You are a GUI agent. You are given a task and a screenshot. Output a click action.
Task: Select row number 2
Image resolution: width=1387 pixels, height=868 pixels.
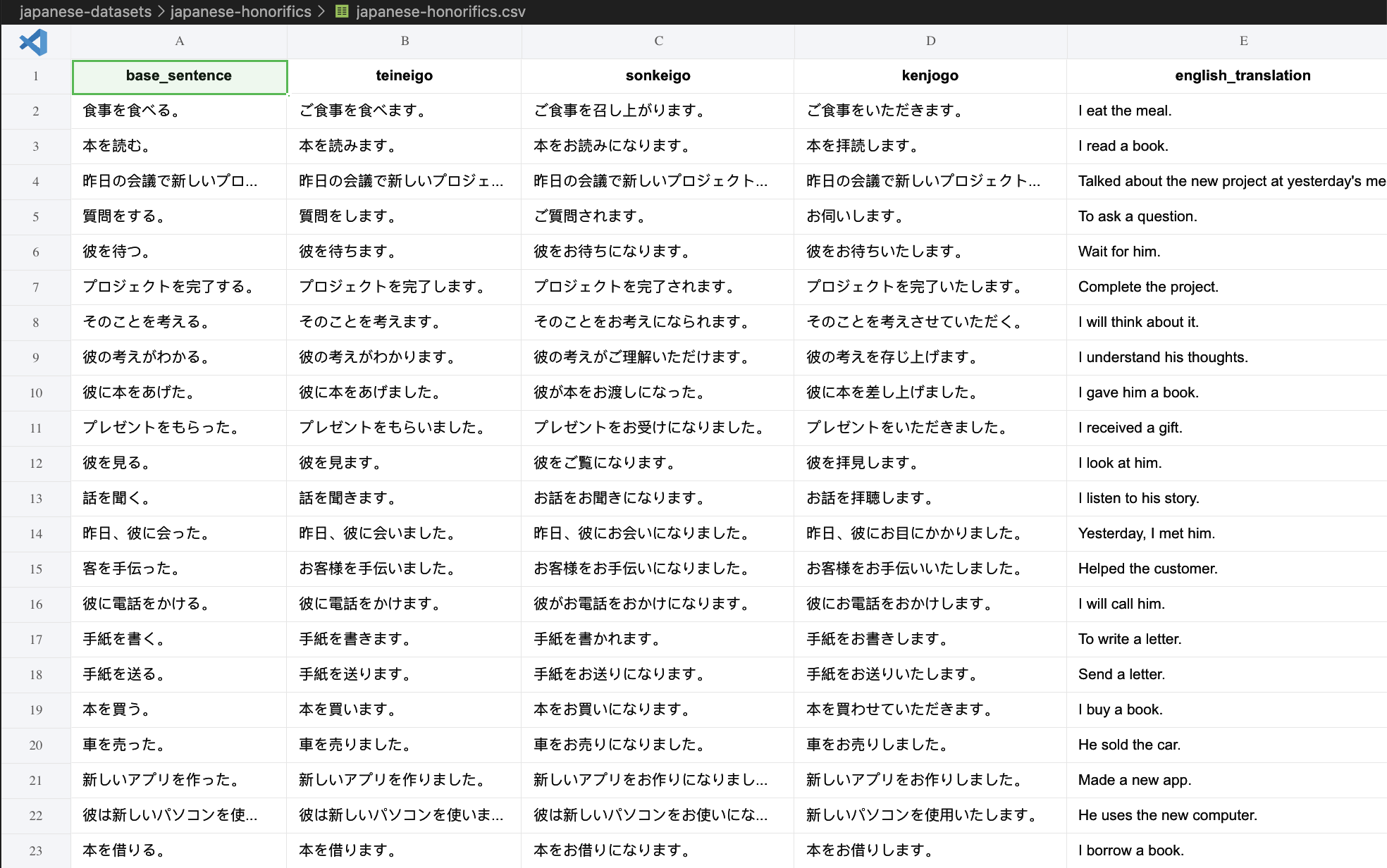(36, 111)
